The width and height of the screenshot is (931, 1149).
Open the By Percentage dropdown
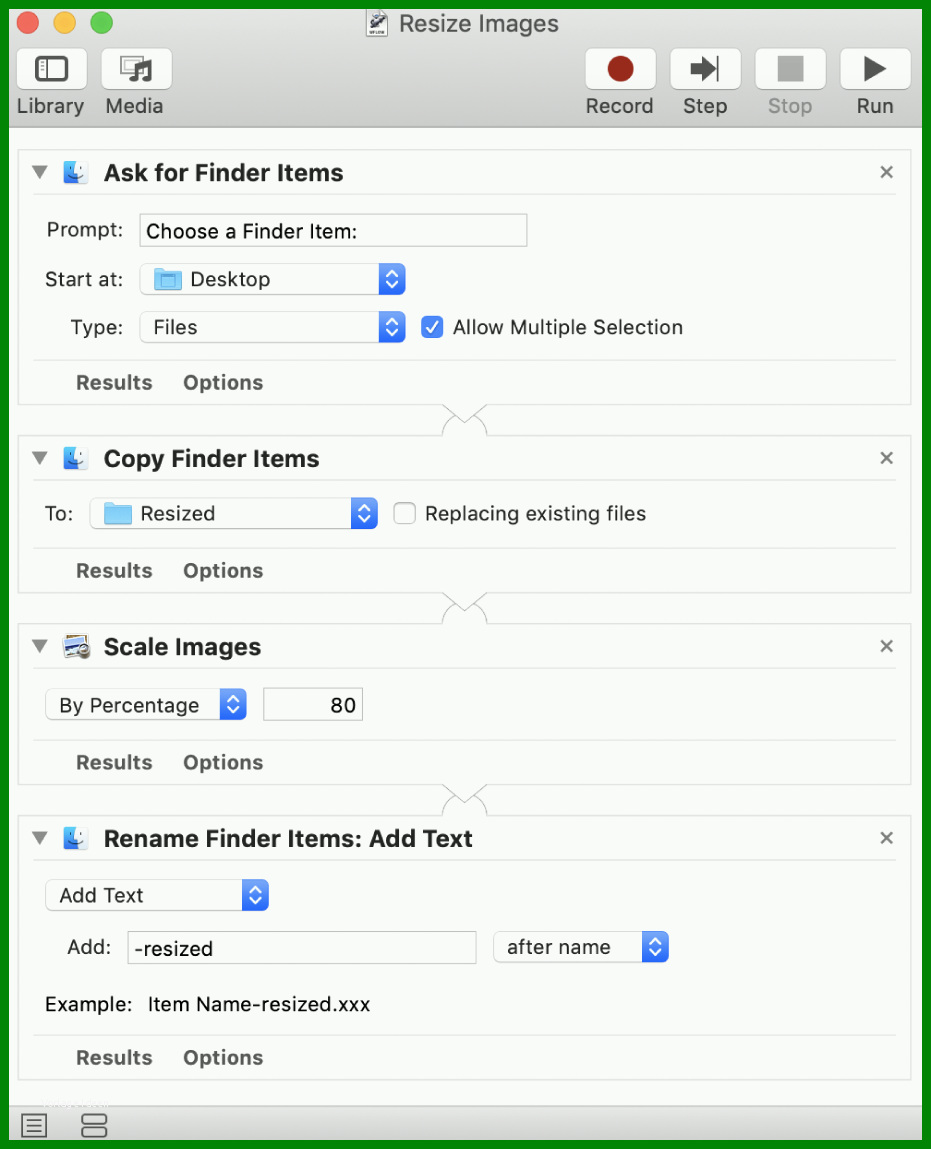tap(146, 704)
